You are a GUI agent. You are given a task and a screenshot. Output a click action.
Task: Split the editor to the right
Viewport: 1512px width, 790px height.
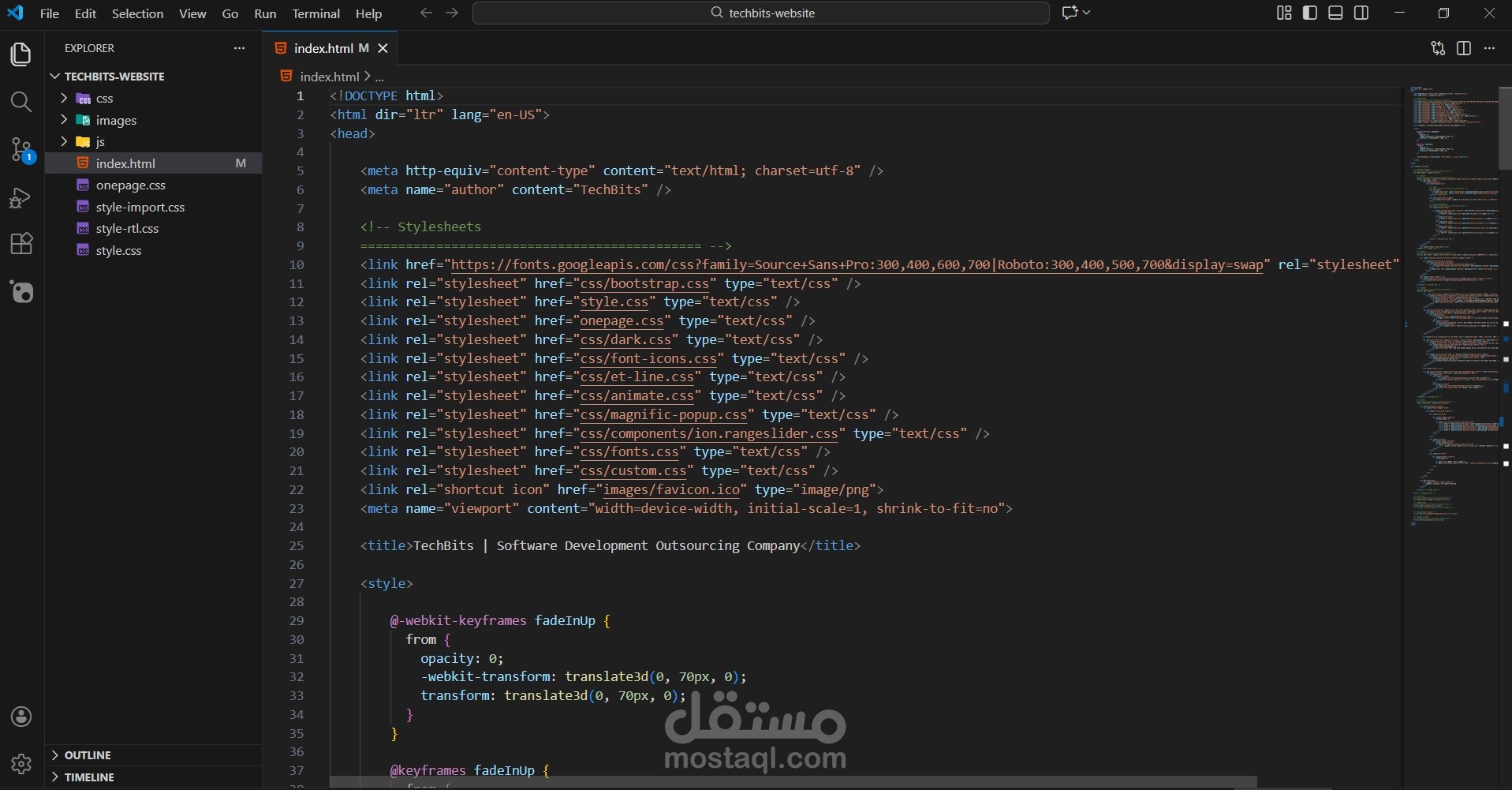click(1464, 48)
